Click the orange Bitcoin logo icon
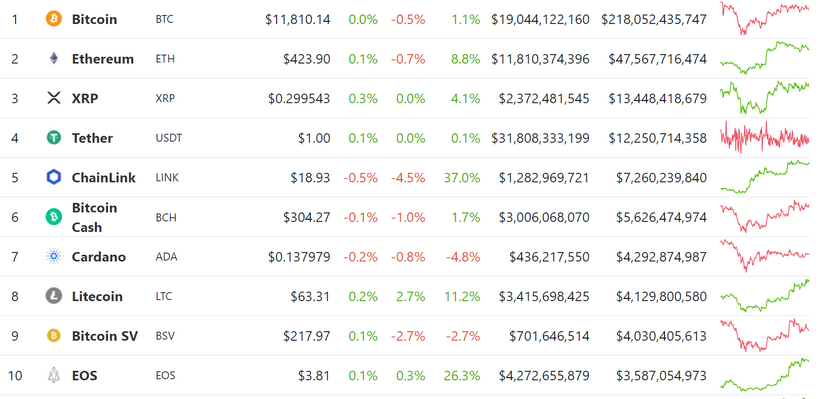820x399 pixels. [54, 19]
